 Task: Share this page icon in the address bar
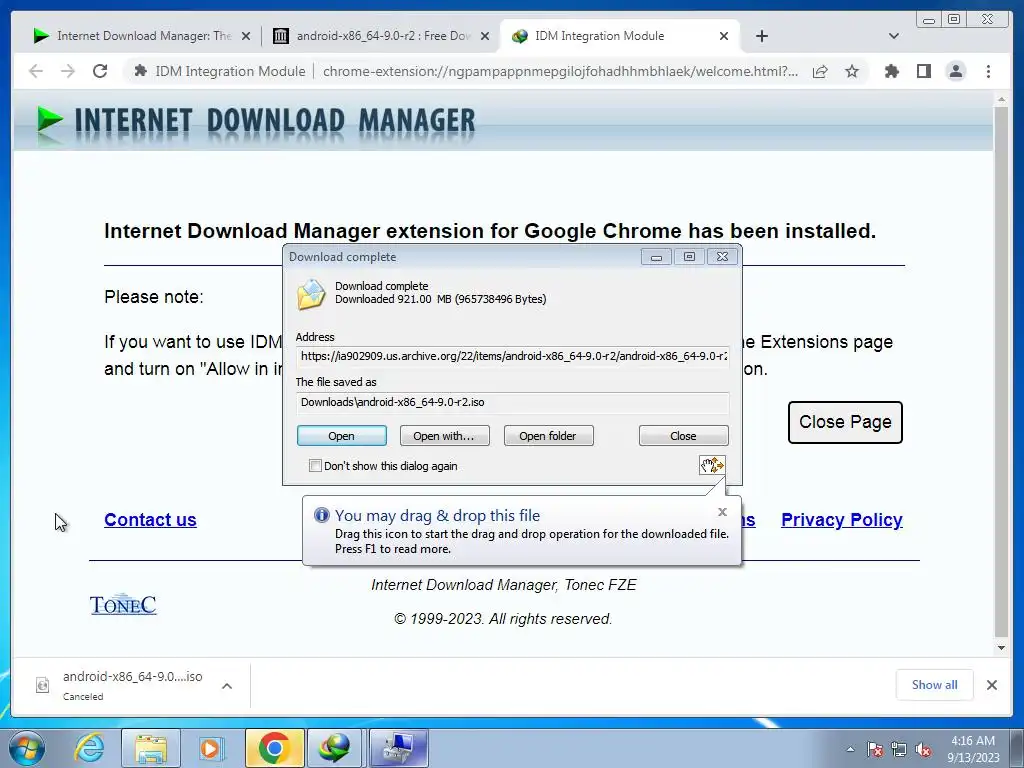pos(820,71)
